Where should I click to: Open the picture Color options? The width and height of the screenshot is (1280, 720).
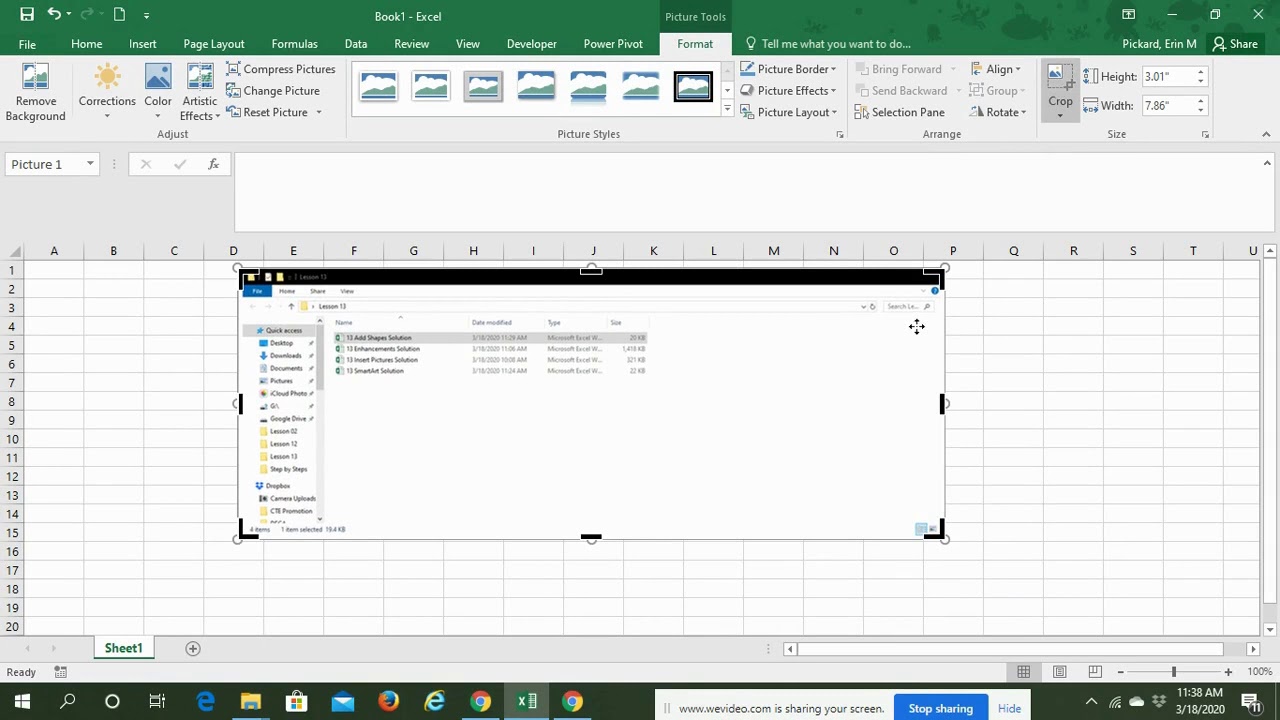(158, 91)
